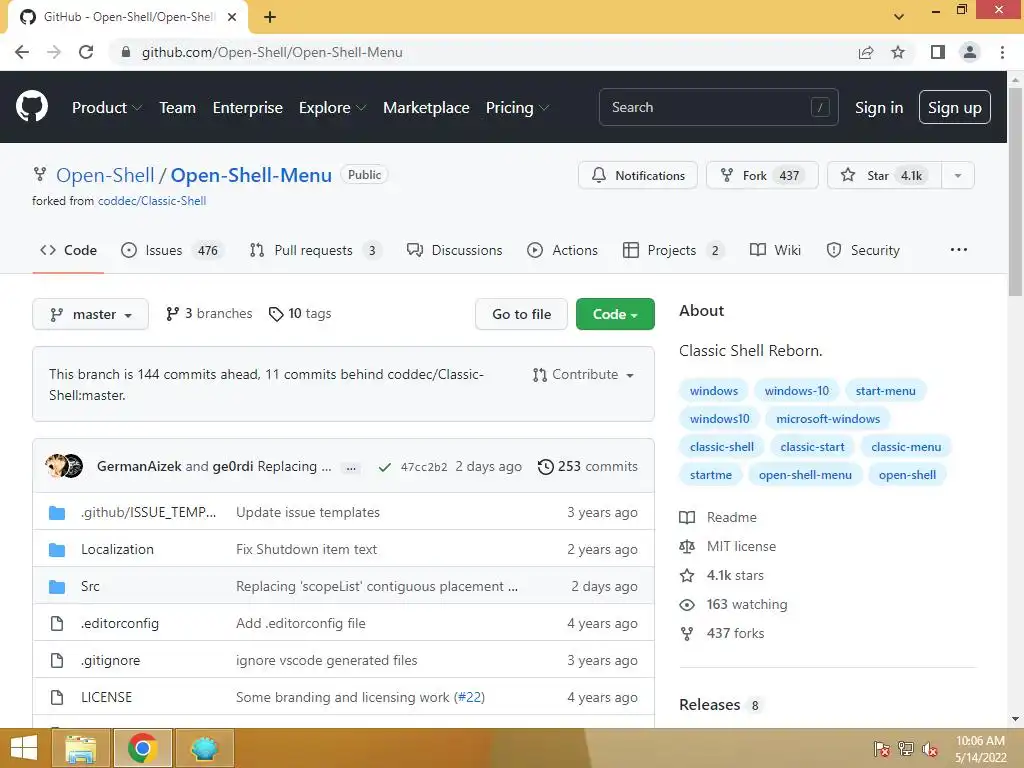The image size is (1024, 768).
Task: Select the Discussions tab
Action: tap(455, 250)
